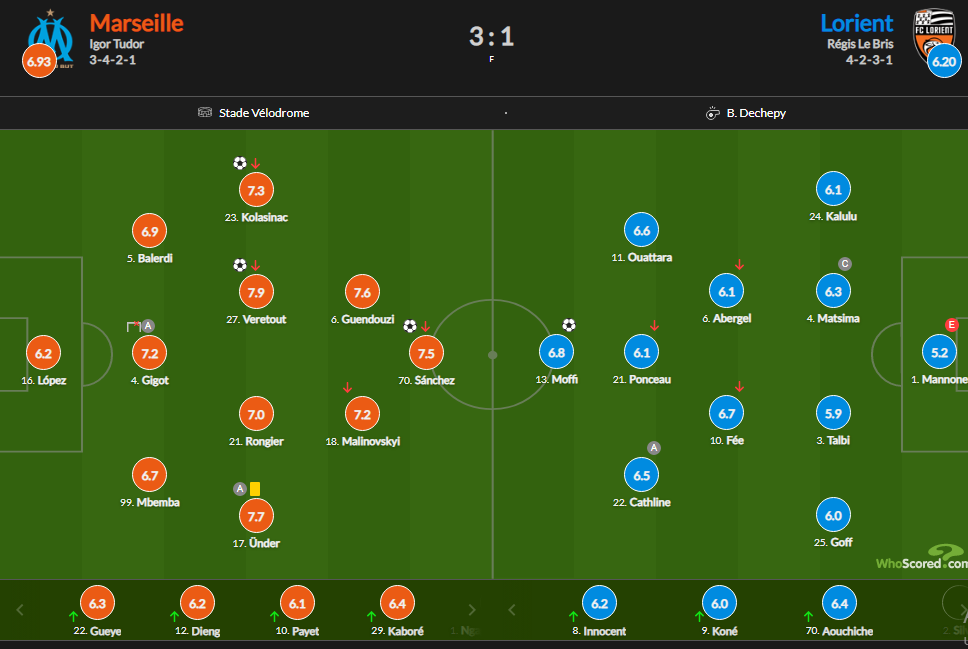The width and height of the screenshot is (968, 649).
Task: Click the yellow card icon above Ünder
Action: pos(255,489)
